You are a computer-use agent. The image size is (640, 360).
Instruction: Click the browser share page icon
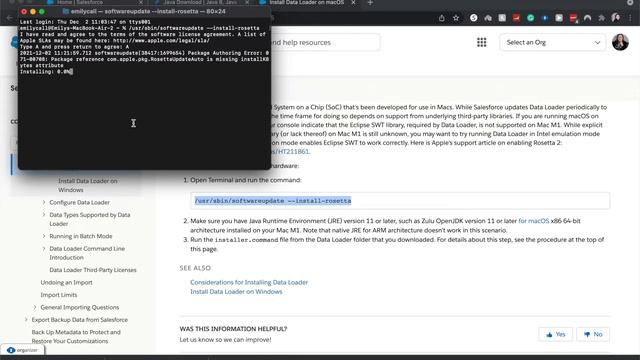442,18
